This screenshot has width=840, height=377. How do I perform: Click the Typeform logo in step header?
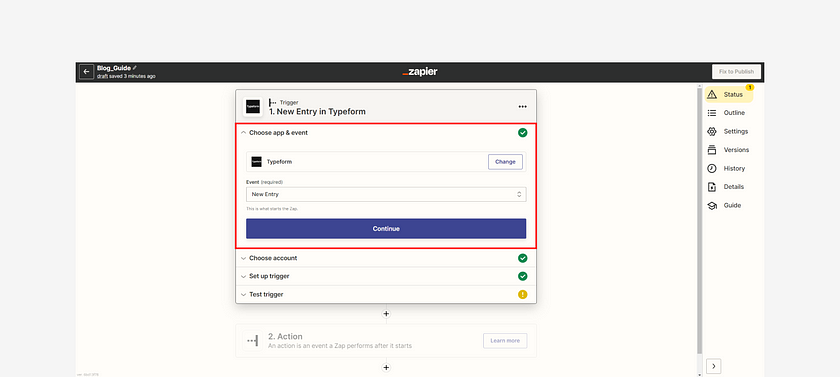pos(253,107)
